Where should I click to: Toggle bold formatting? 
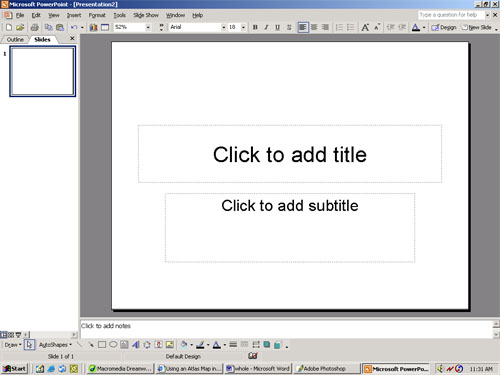coord(255,27)
